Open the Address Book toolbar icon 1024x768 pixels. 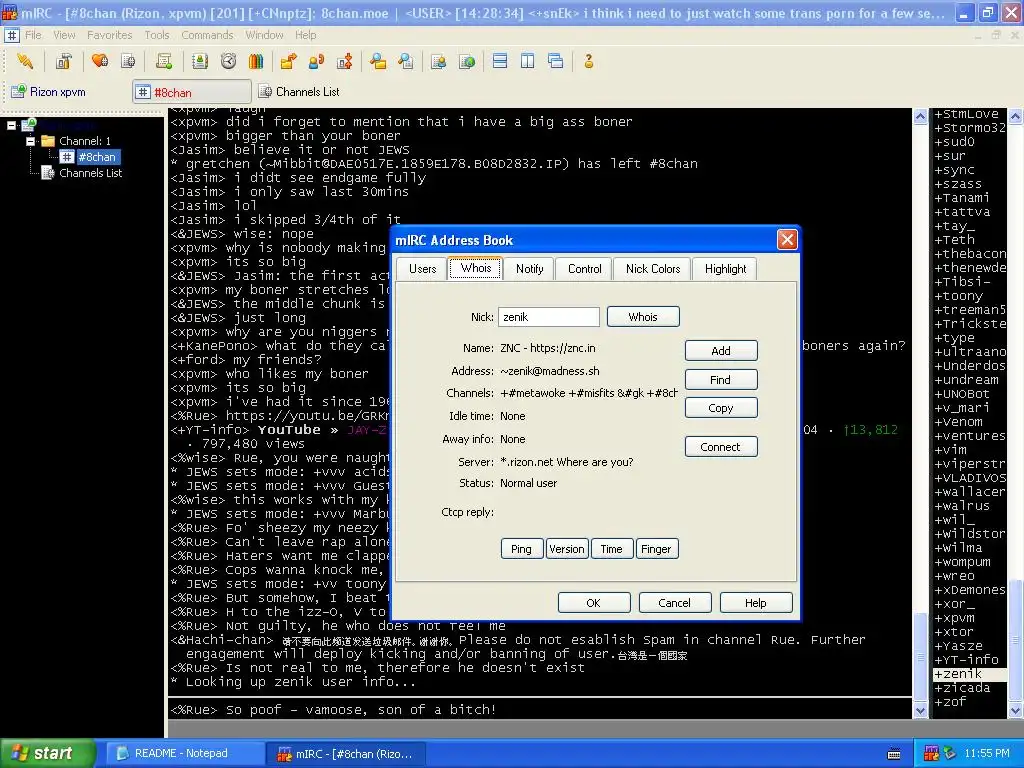pos(200,61)
